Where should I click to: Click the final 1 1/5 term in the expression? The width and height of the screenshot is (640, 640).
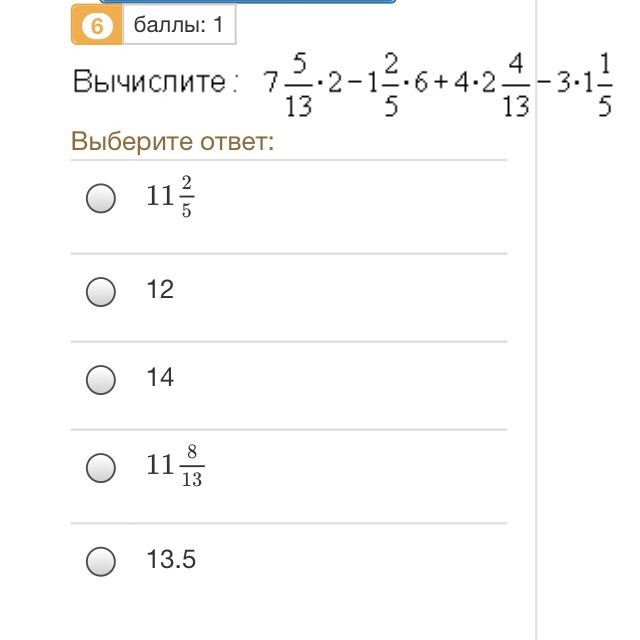pyautogui.click(x=594, y=83)
